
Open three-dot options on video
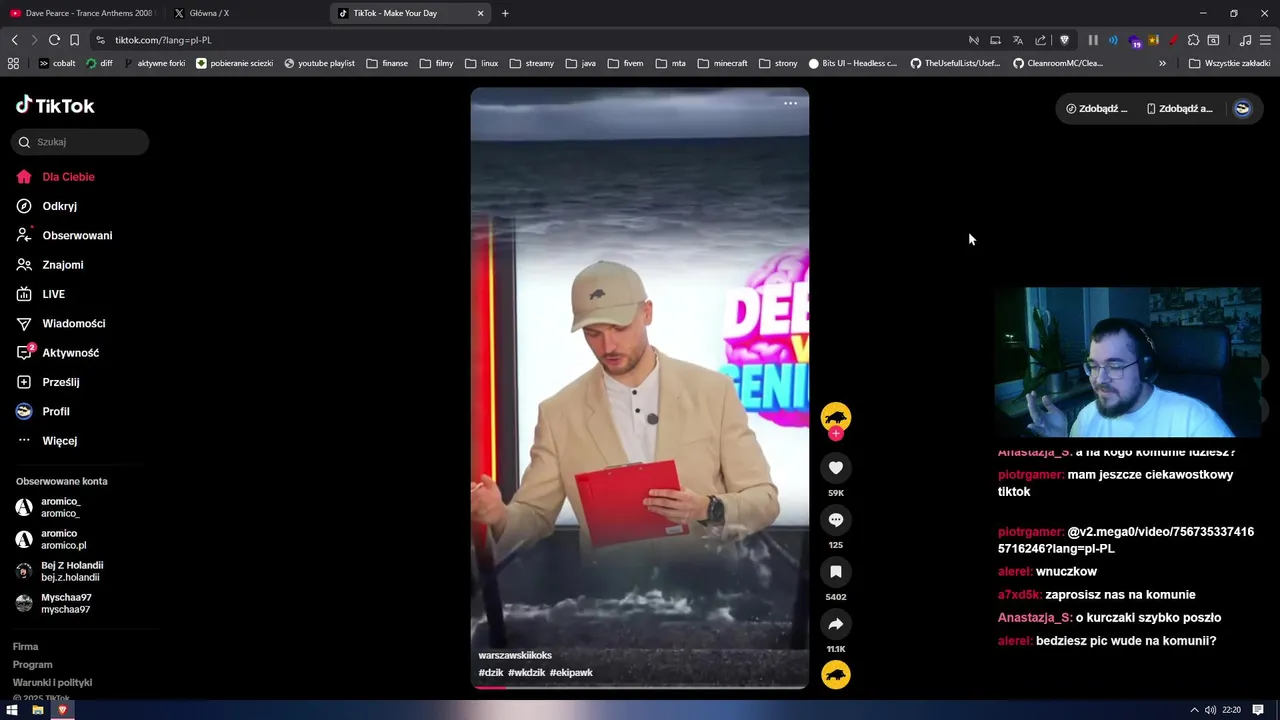pyautogui.click(x=790, y=103)
